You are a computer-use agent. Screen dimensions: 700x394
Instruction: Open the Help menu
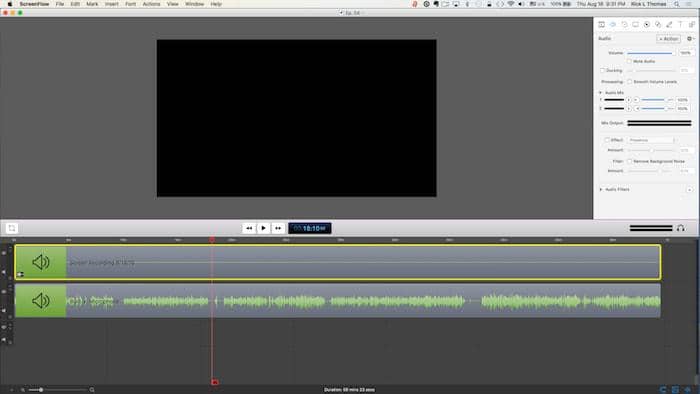click(x=216, y=4)
